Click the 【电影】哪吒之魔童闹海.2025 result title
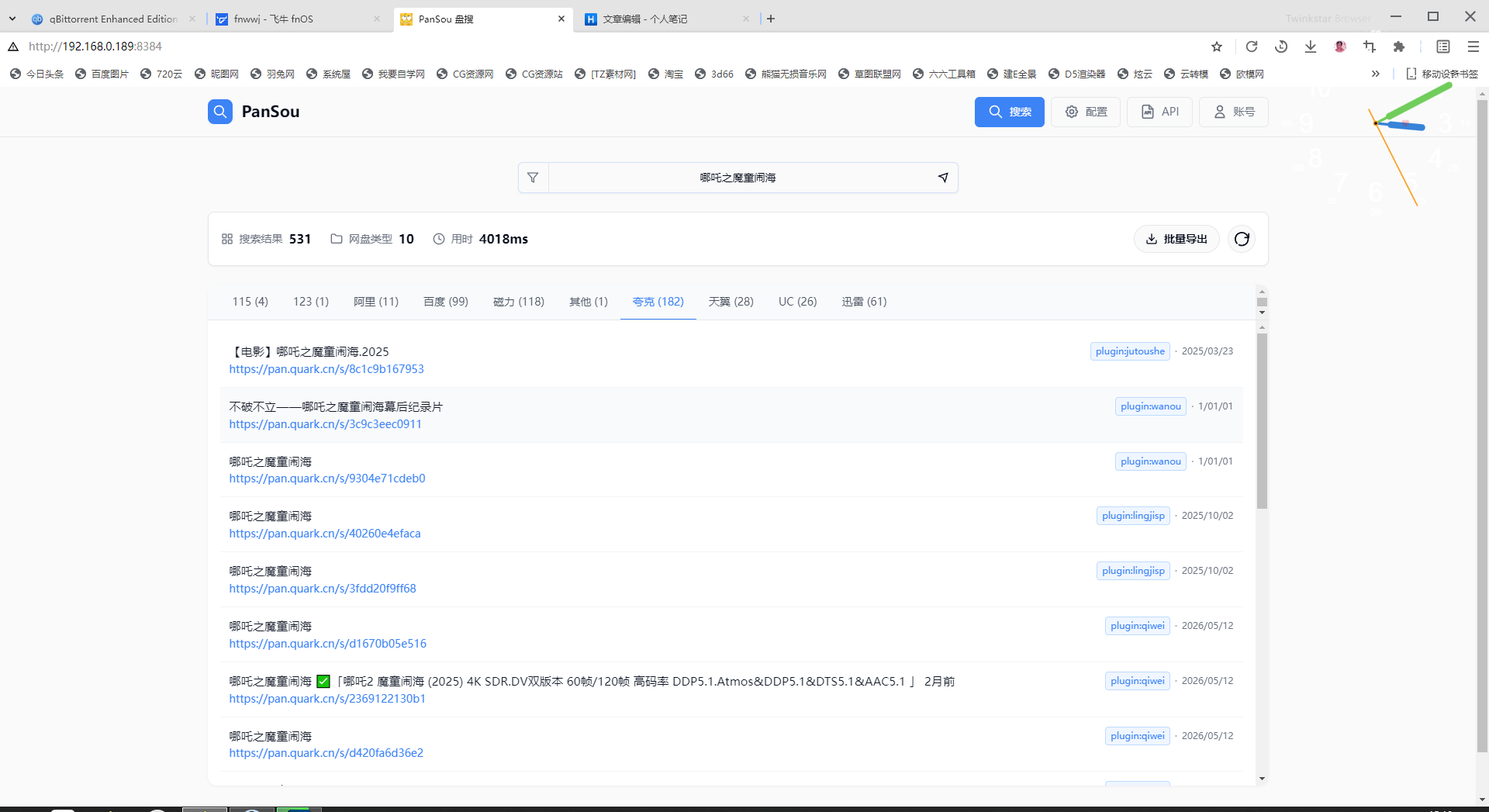 (309, 351)
